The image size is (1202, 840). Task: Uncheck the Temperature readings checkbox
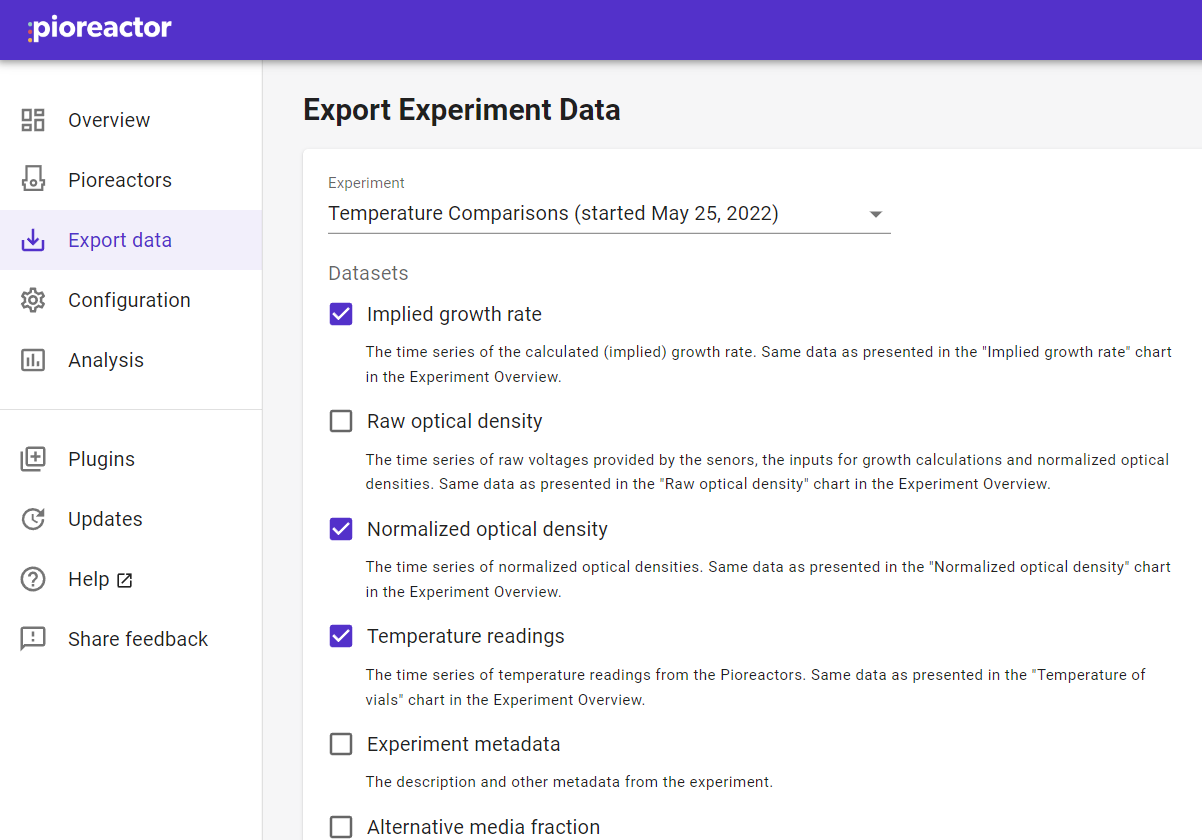tap(341, 636)
